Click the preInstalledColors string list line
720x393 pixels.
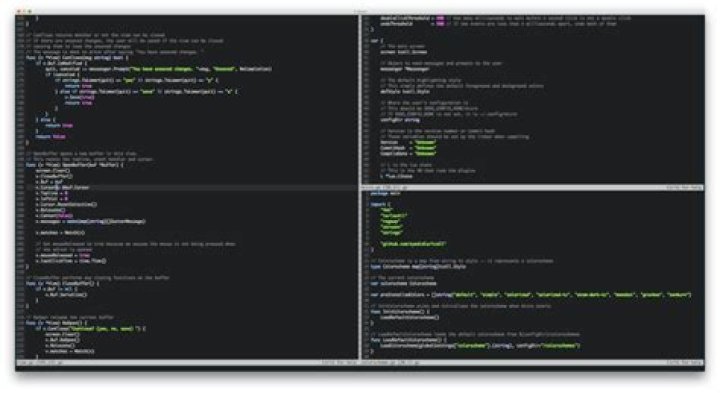point(531,295)
